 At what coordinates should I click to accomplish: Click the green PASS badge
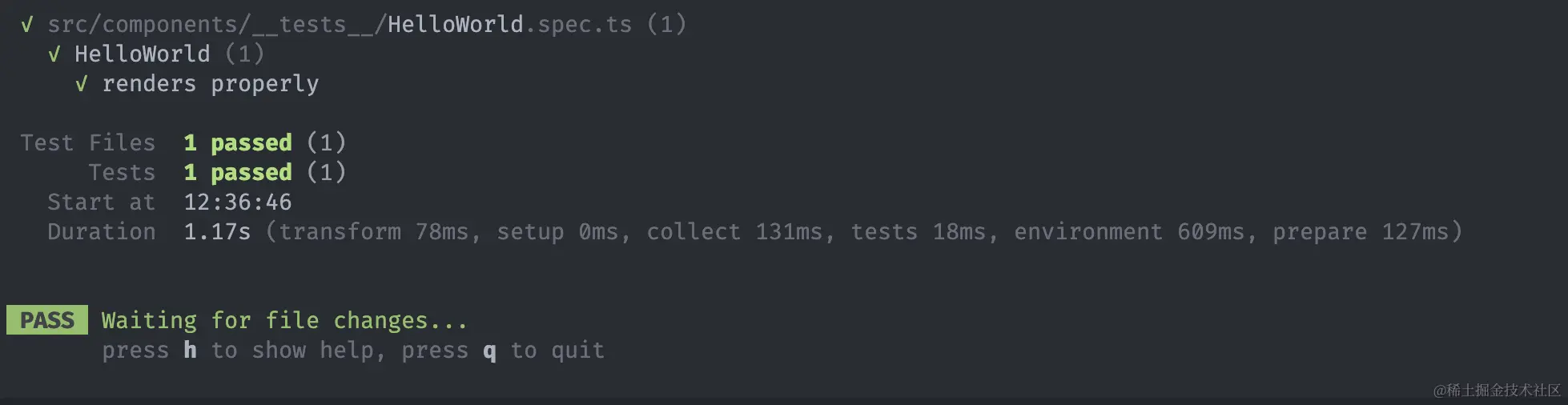click(47, 320)
